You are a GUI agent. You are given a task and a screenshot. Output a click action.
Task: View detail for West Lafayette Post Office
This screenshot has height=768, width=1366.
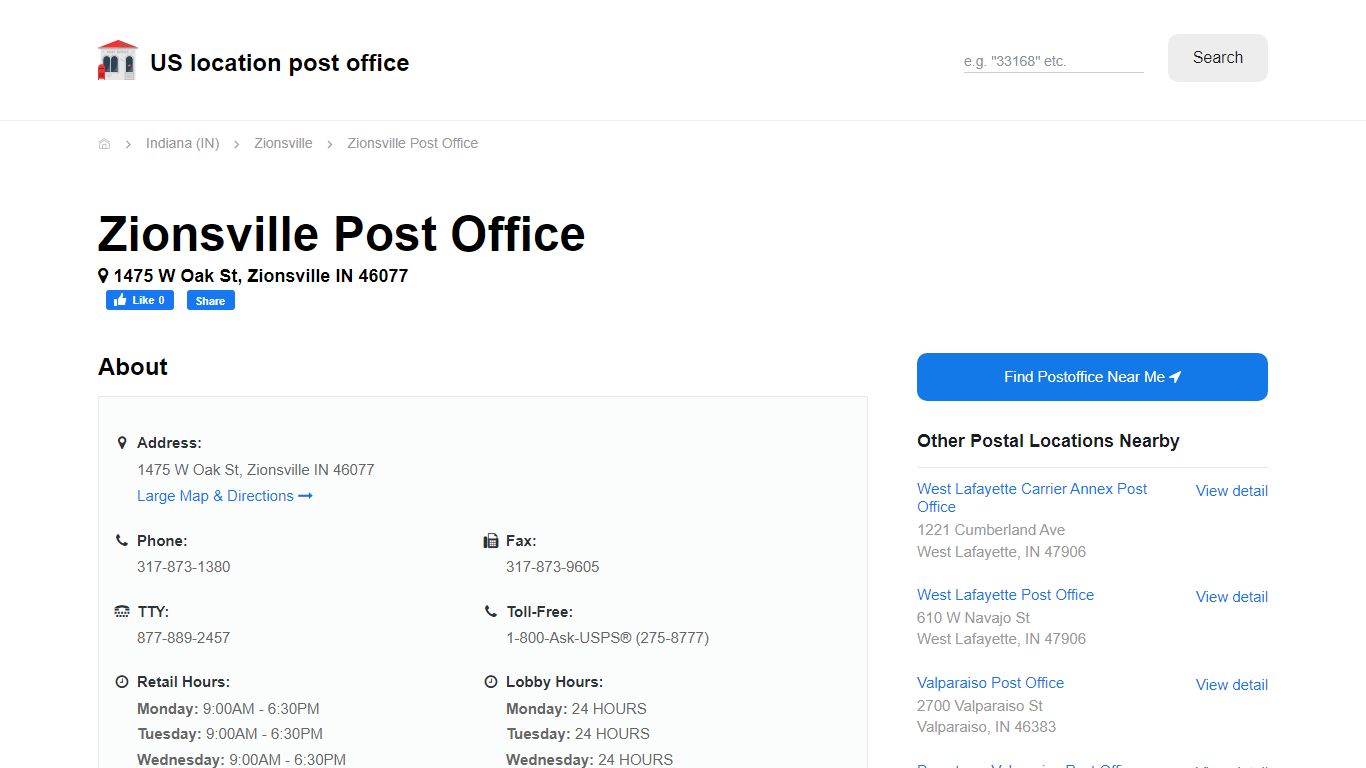point(1232,597)
